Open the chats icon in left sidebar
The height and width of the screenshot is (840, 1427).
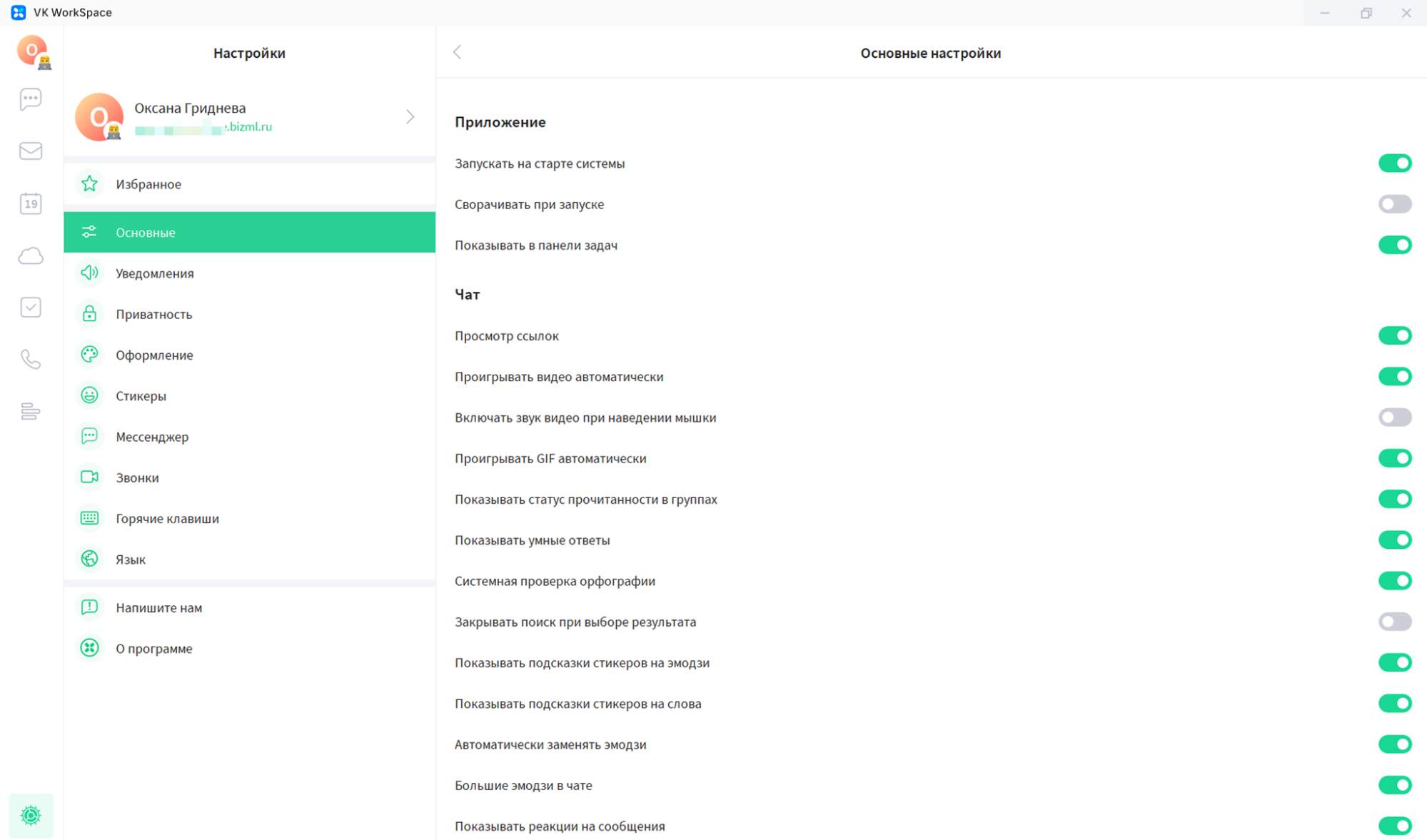[31, 99]
